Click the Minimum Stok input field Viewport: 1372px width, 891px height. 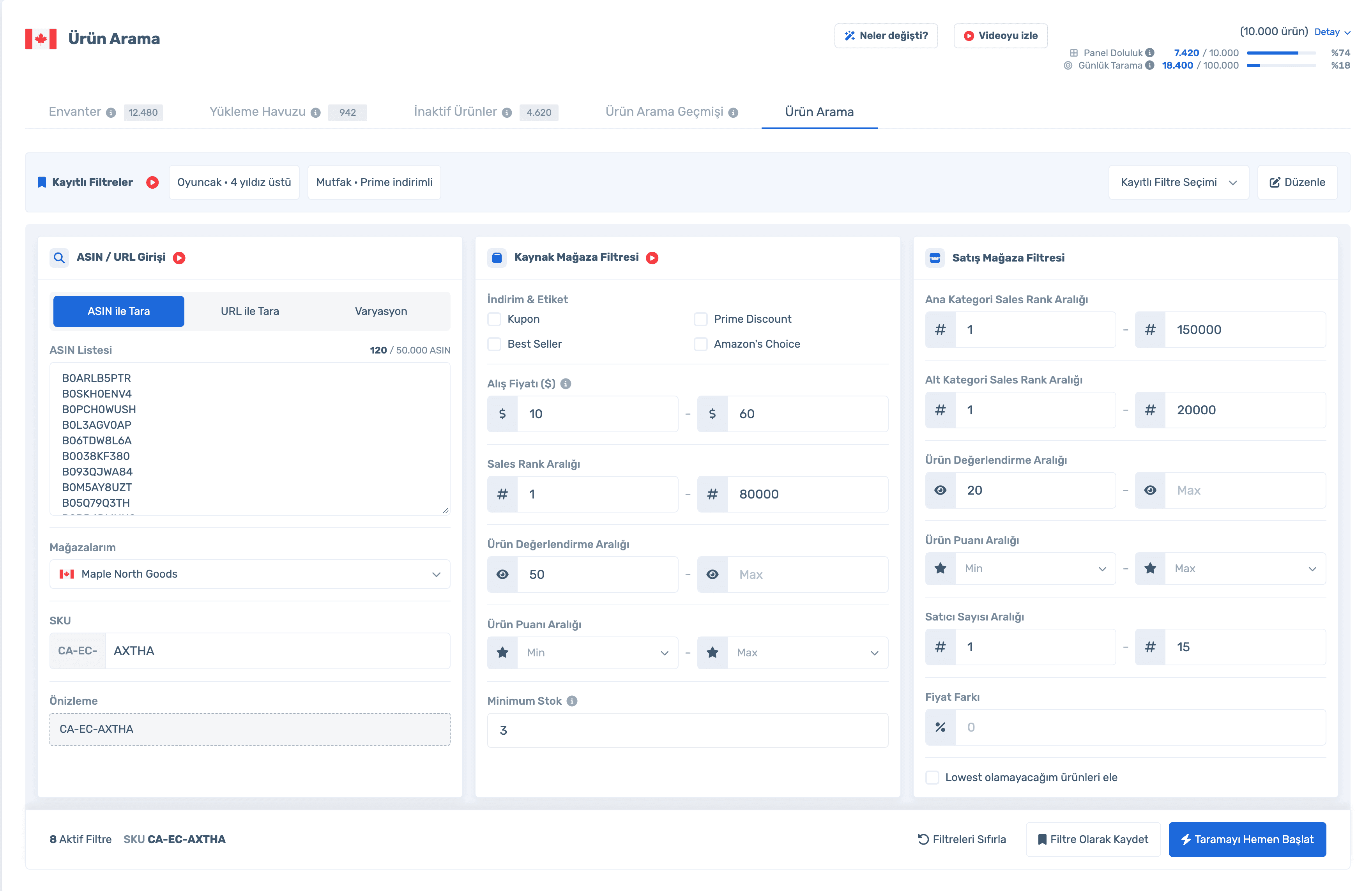pos(687,730)
